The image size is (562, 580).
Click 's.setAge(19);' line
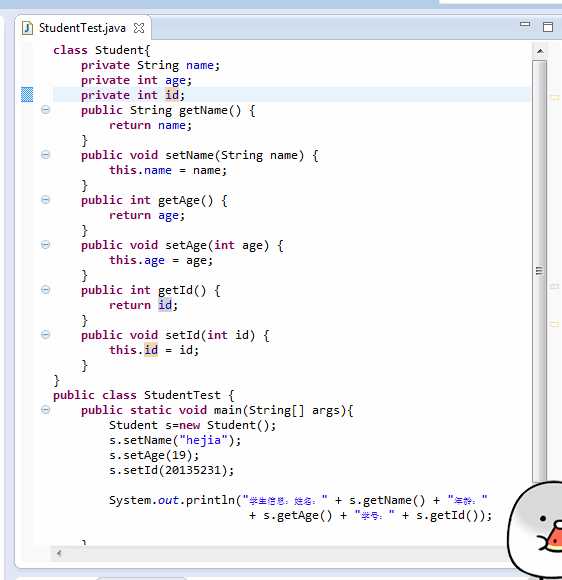coord(154,455)
